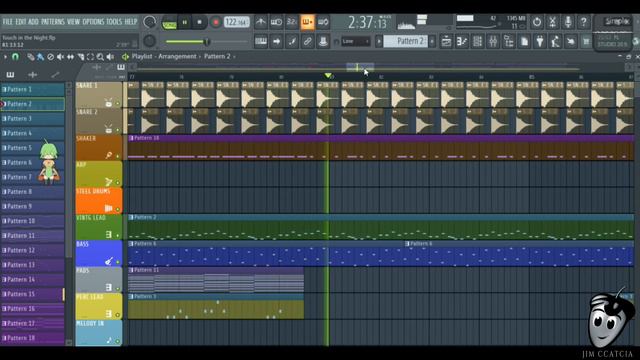Viewport: 640px width, 360px height.
Task: Select the Pattern 11 clip on PADS track
Action: coord(216,280)
